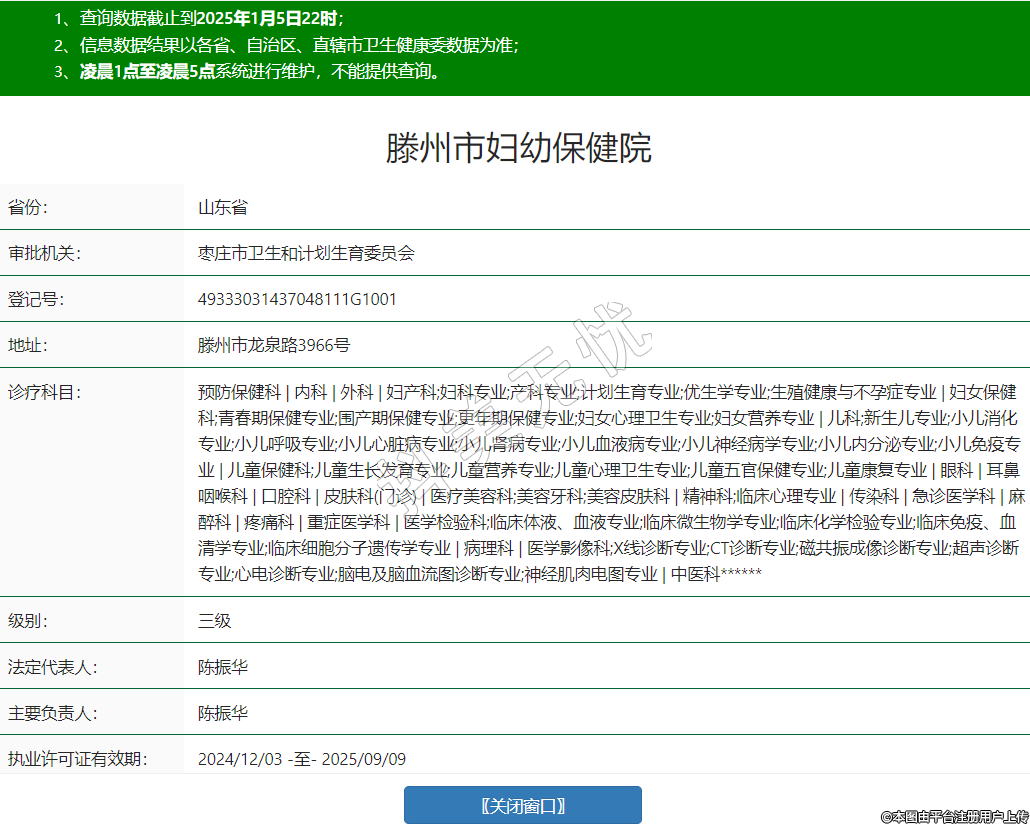1030x824 pixels.
Task: Click the 地址 row label
Action: tap(28, 346)
